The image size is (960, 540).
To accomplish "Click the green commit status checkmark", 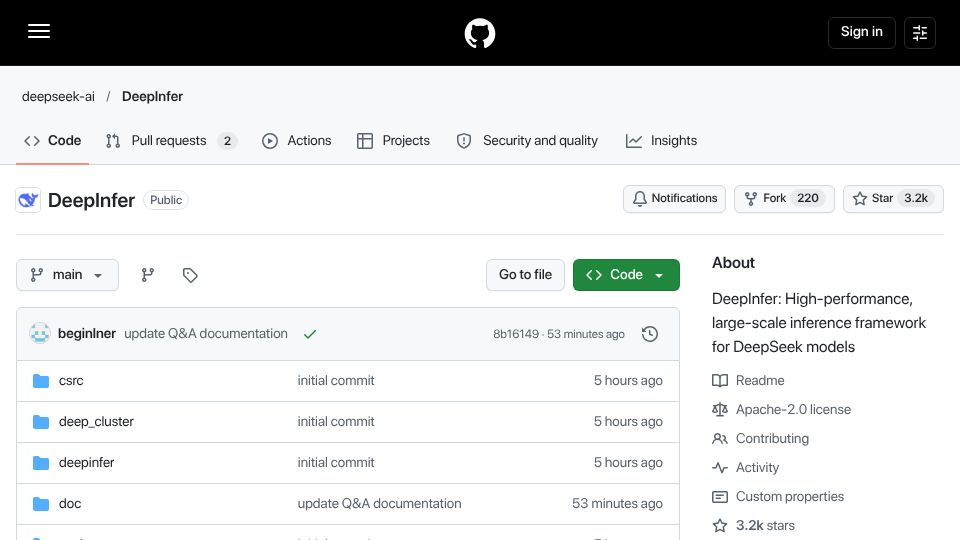I will point(310,334).
